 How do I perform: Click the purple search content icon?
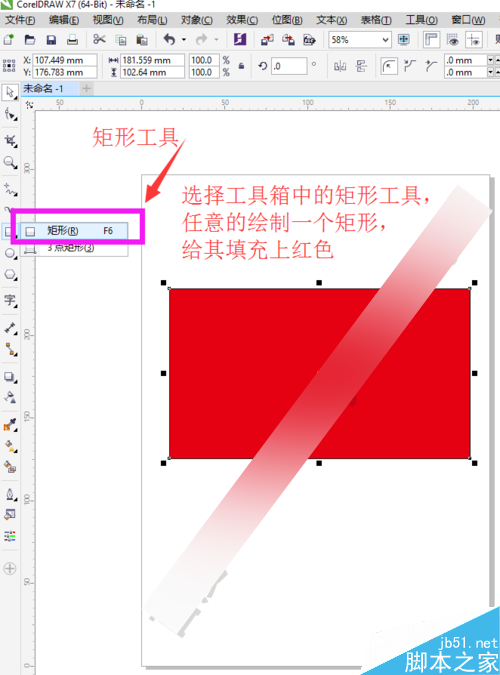240,40
